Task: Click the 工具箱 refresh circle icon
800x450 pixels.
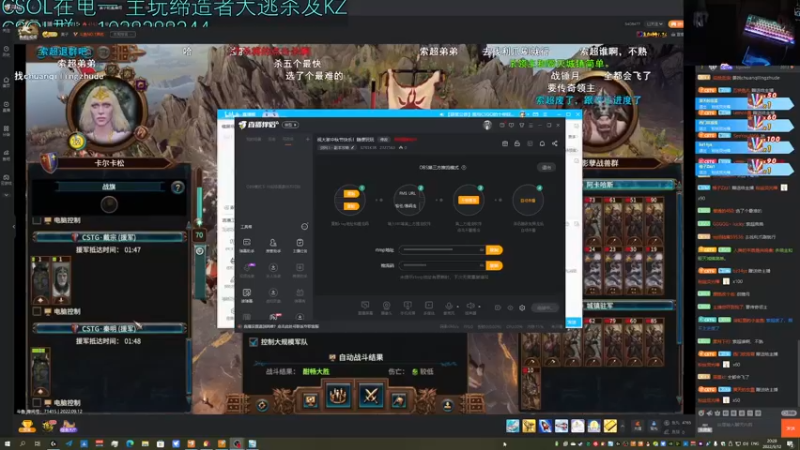Action: [305, 226]
